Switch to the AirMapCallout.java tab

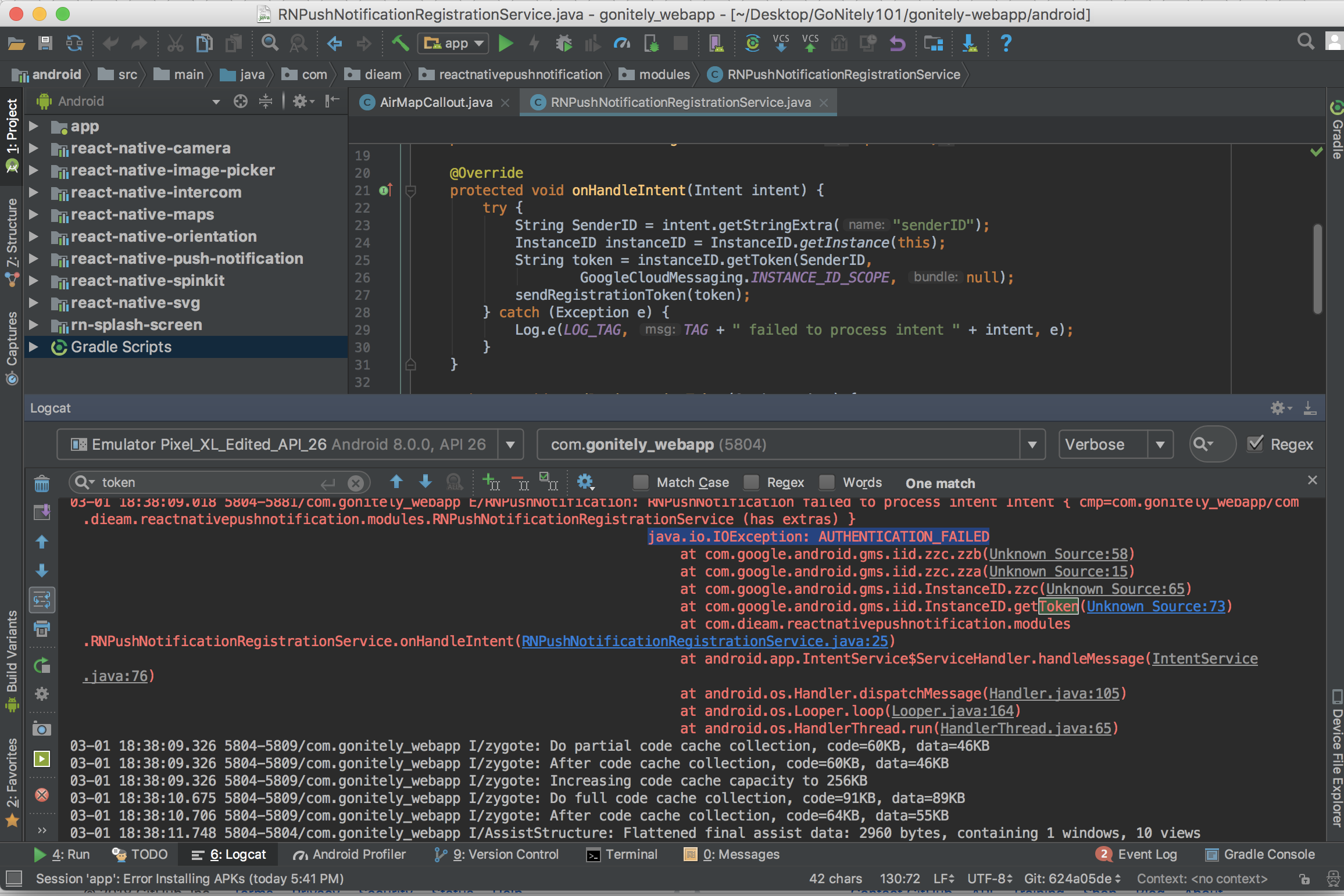435,102
